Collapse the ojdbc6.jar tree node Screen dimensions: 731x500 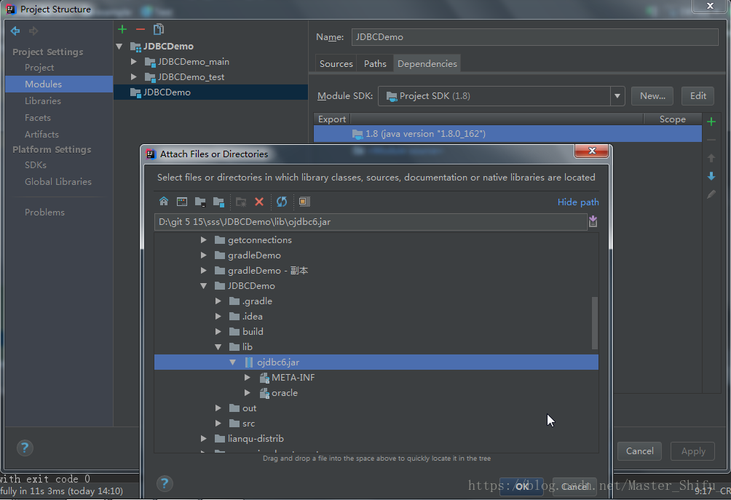tap(233, 362)
